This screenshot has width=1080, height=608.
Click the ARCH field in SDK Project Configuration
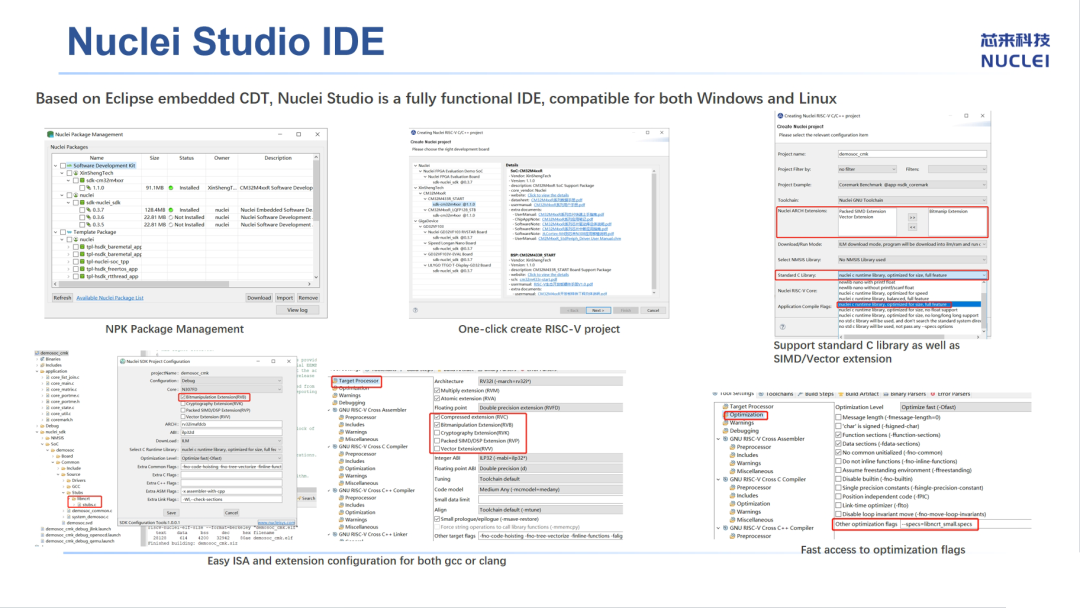pyautogui.click(x=231, y=424)
